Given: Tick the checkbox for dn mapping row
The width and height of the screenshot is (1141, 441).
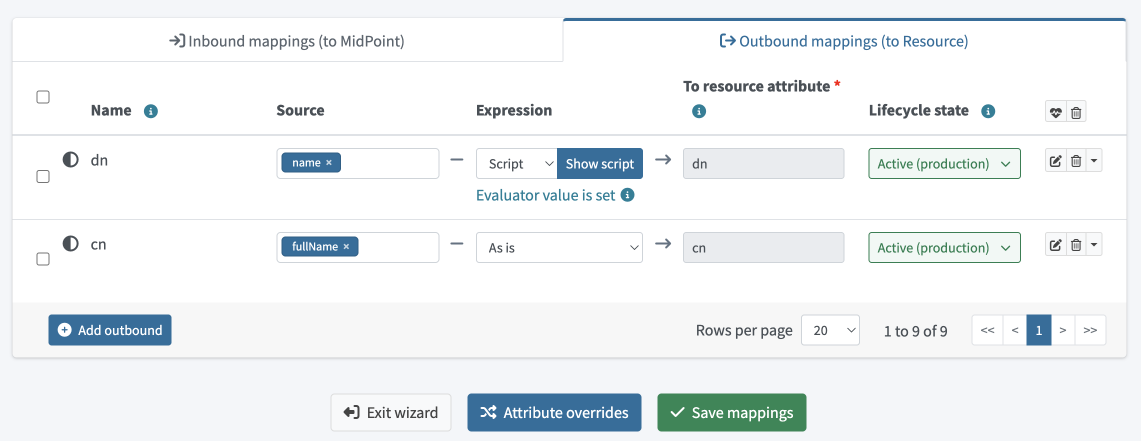Looking at the screenshot, I should [x=43, y=176].
